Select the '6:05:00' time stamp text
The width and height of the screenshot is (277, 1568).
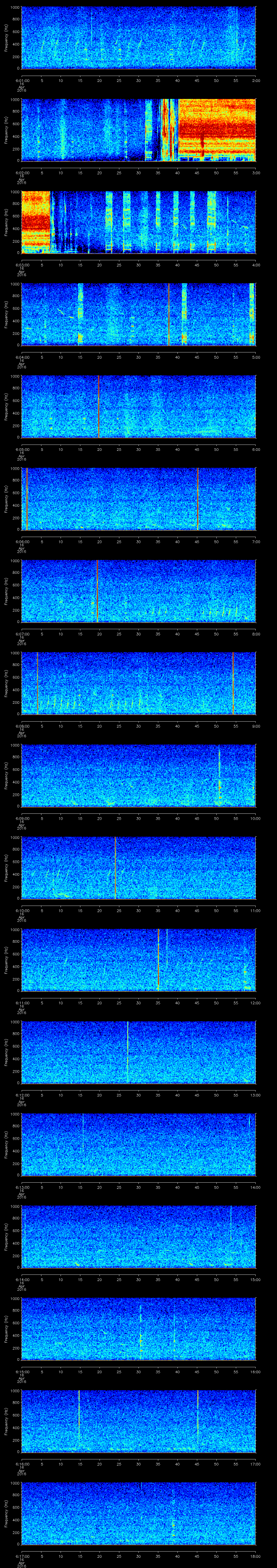[x=22, y=449]
